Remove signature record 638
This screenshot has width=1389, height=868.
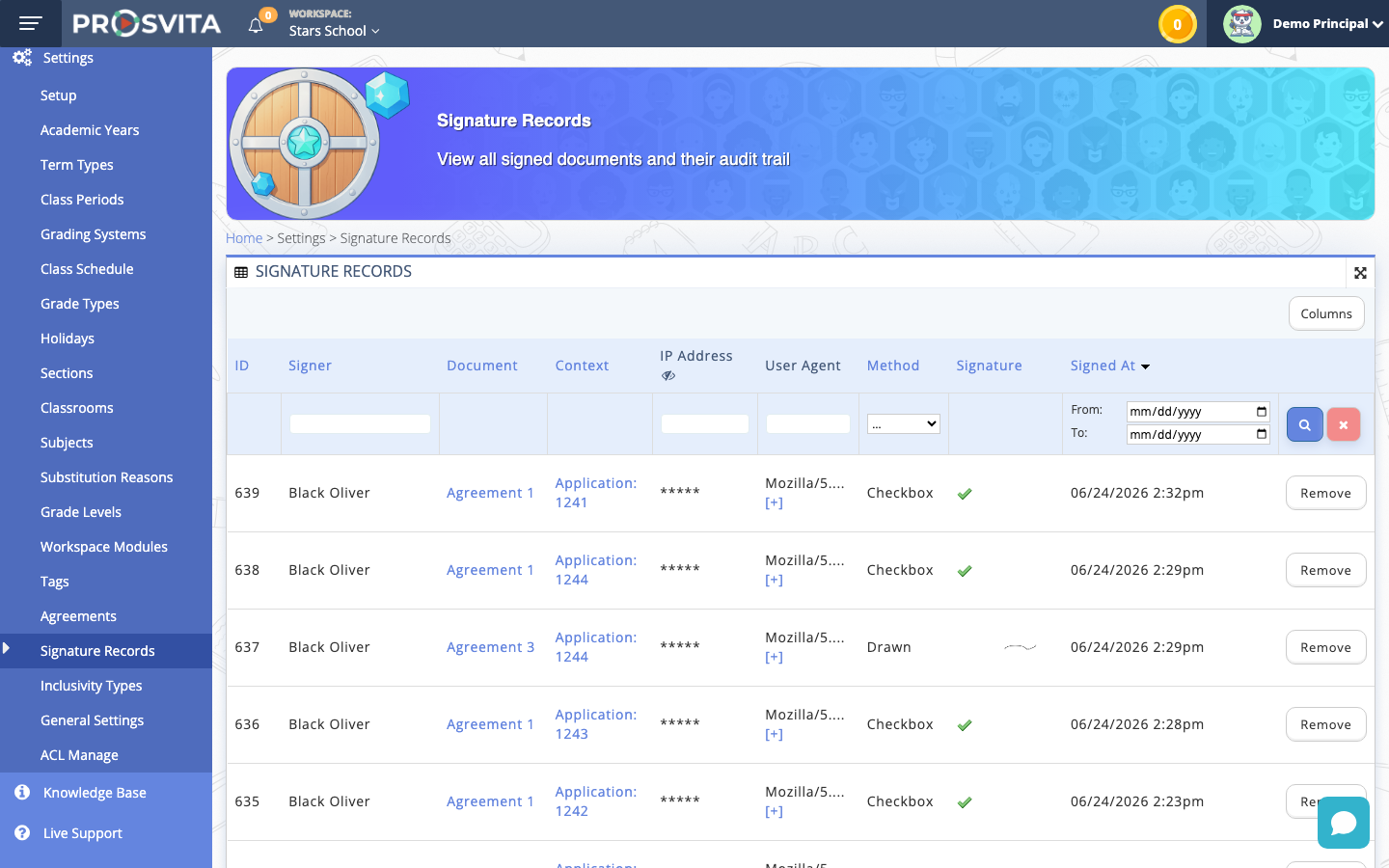coord(1325,570)
